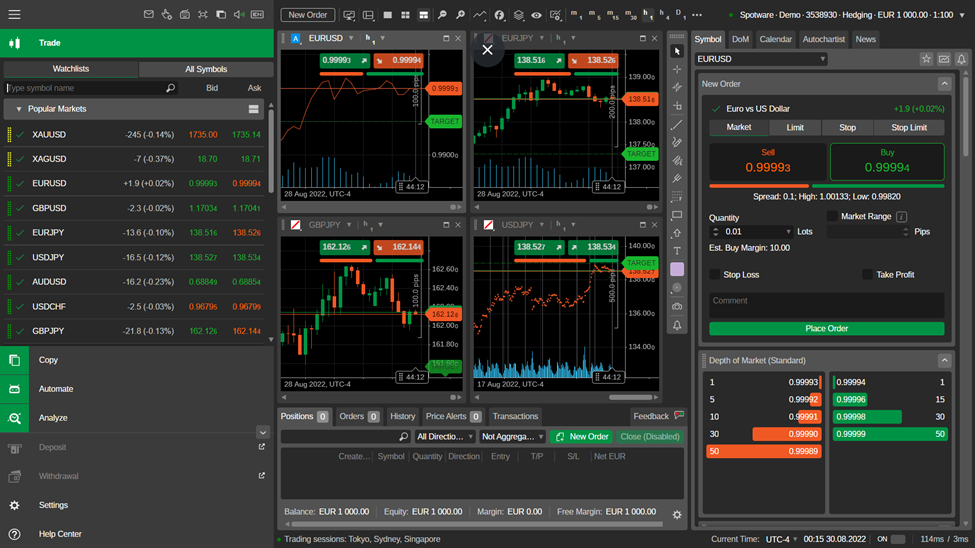Click the green Place Order button
The width and height of the screenshot is (975, 548).
pyautogui.click(x=826, y=328)
